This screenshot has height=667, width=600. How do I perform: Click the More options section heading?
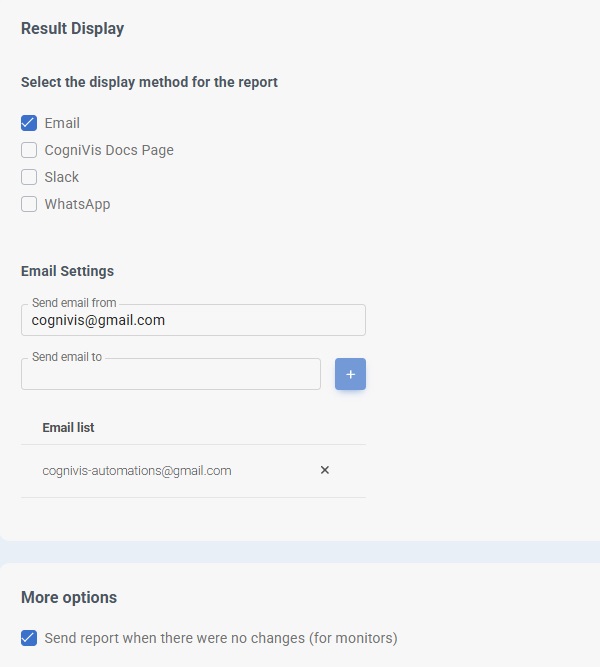(x=69, y=597)
